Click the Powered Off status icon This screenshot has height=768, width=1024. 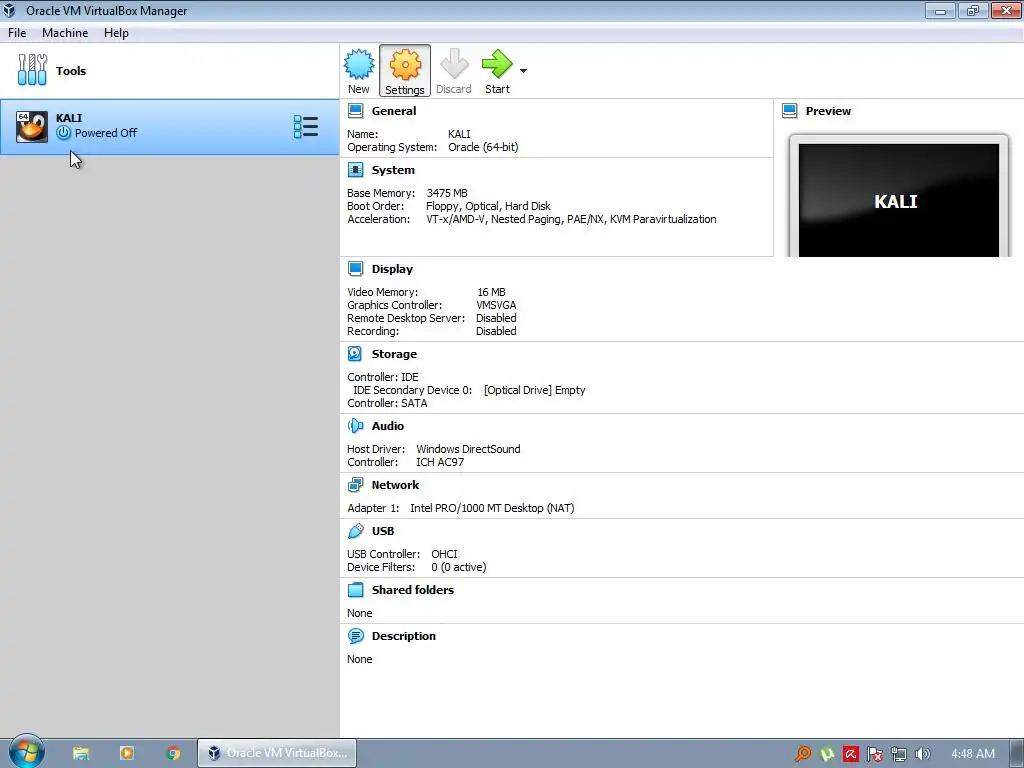coord(63,133)
